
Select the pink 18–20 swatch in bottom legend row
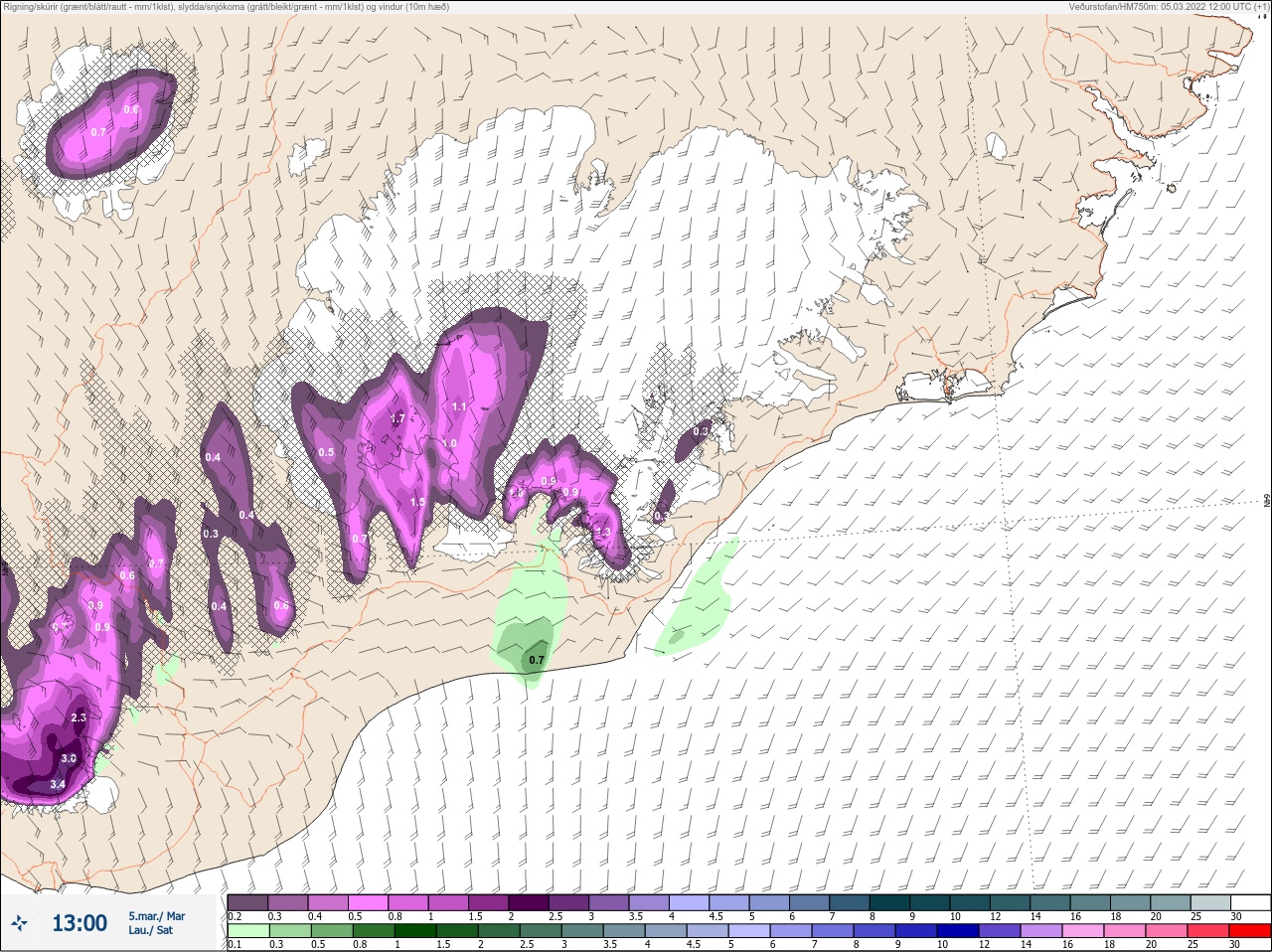(x=1126, y=931)
